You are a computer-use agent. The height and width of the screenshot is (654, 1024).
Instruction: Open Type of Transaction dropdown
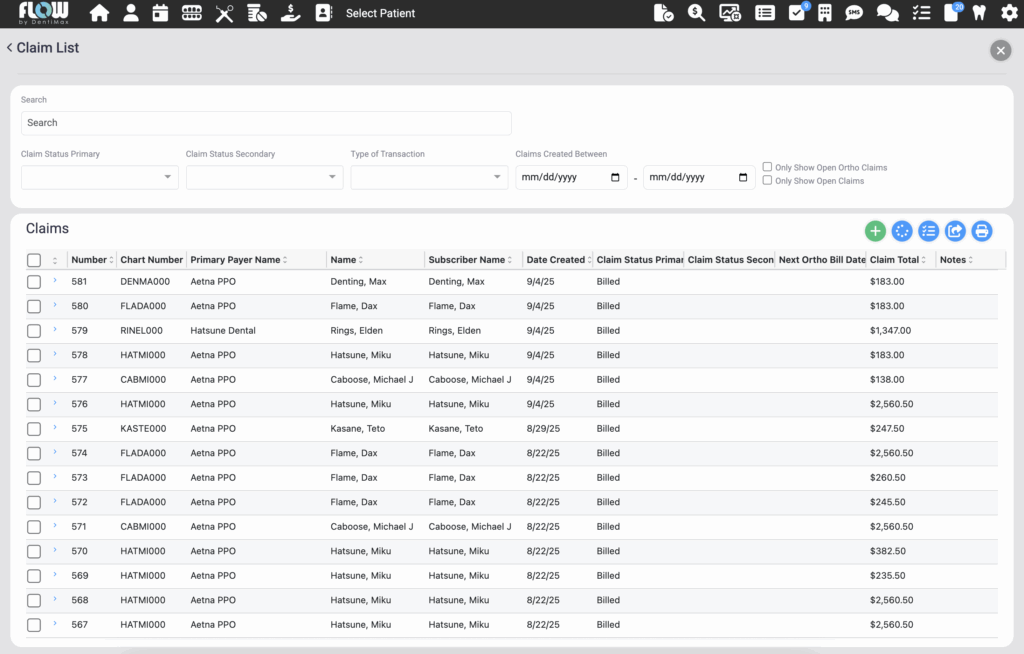click(429, 177)
